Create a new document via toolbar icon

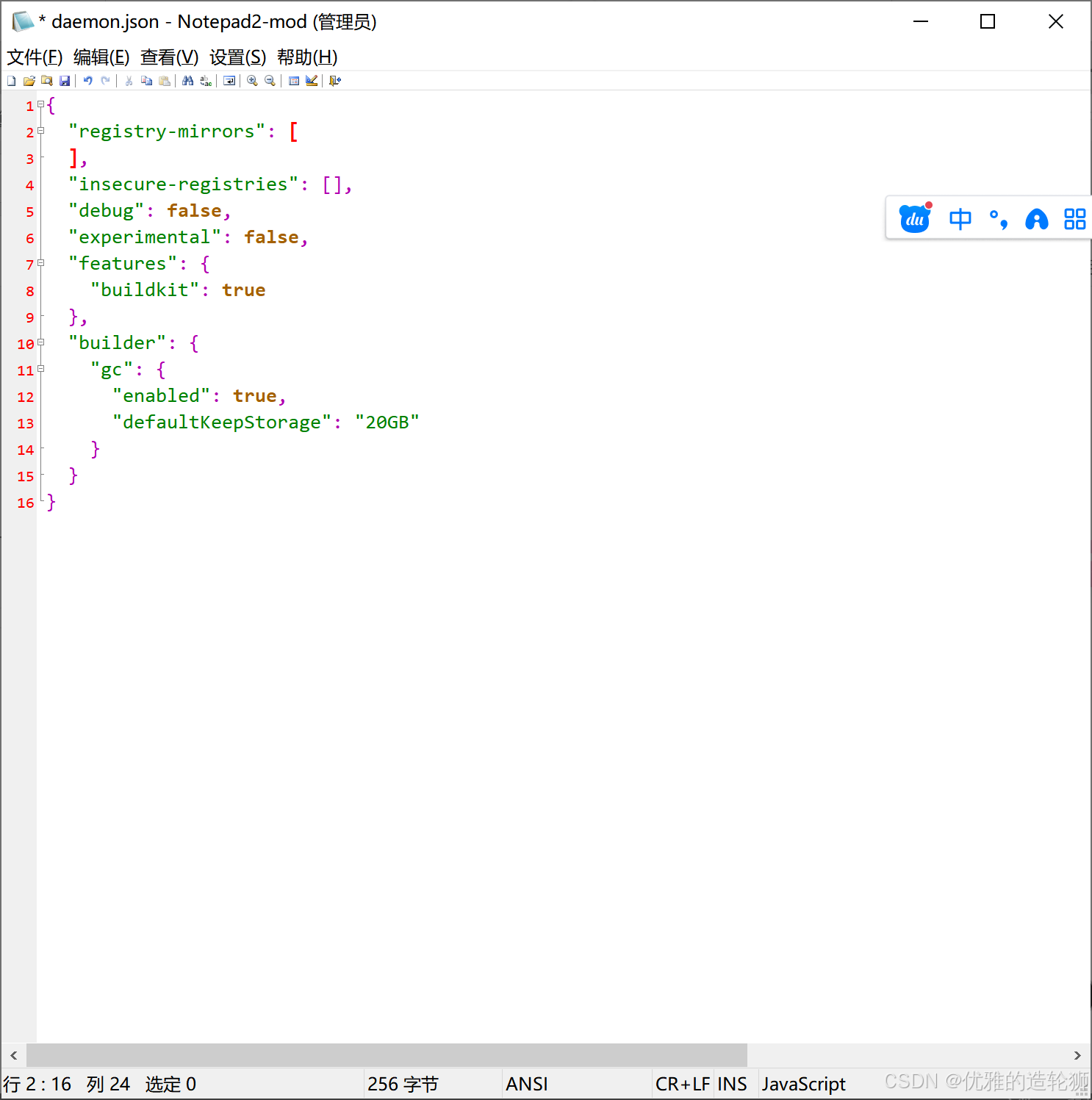point(12,81)
